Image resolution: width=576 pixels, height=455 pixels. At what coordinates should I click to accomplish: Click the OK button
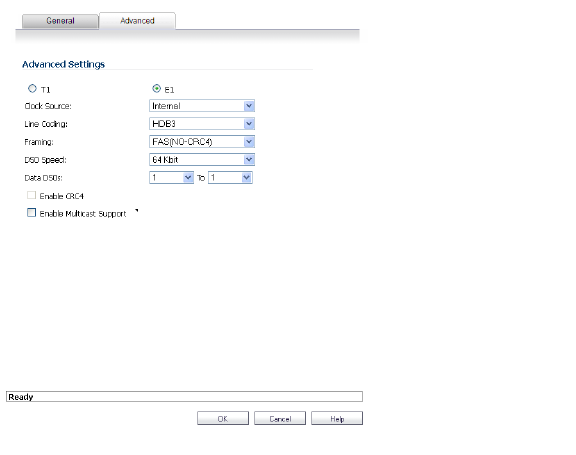[223, 419]
